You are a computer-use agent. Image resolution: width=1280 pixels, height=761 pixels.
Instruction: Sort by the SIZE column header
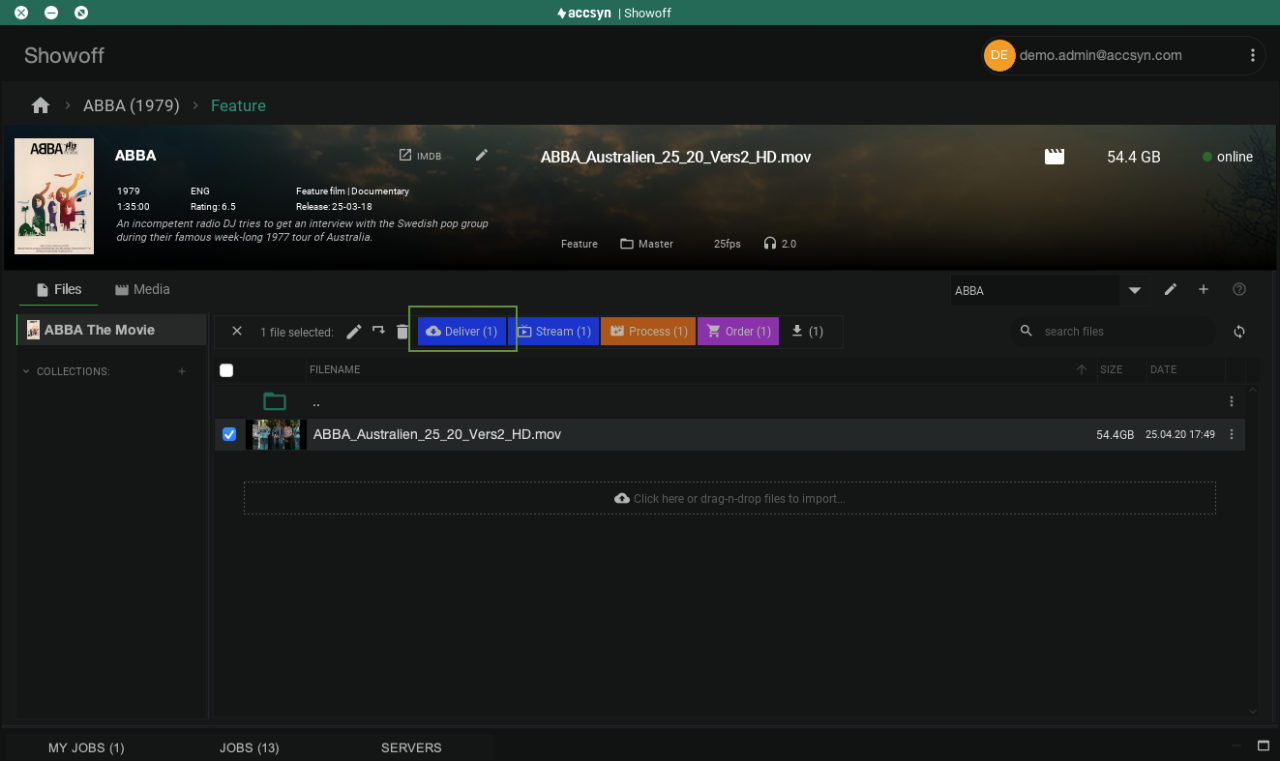pos(1111,370)
